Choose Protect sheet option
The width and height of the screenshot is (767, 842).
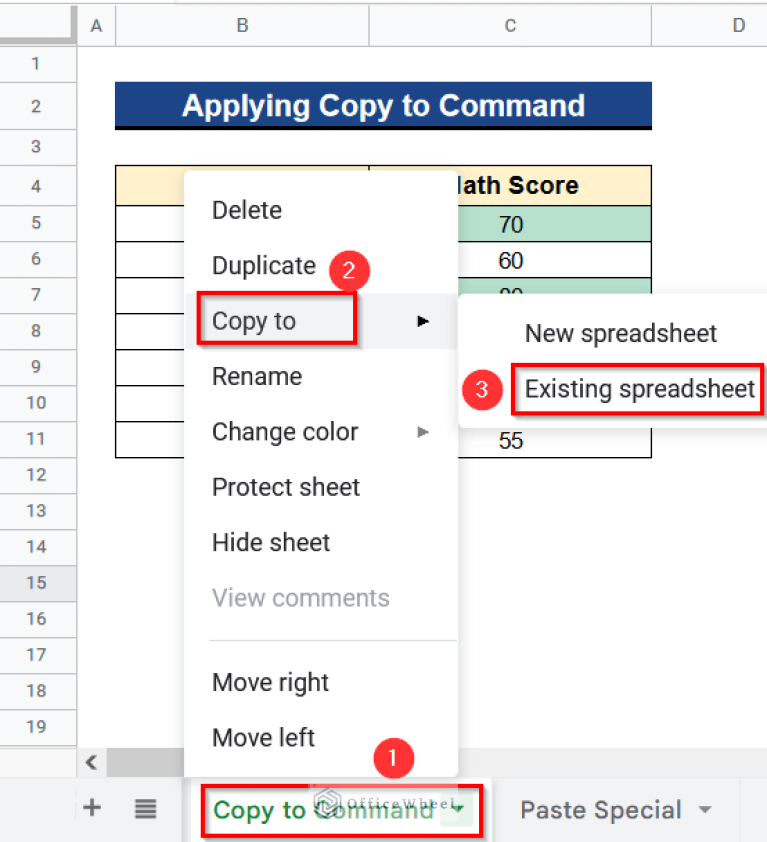point(286,487)
